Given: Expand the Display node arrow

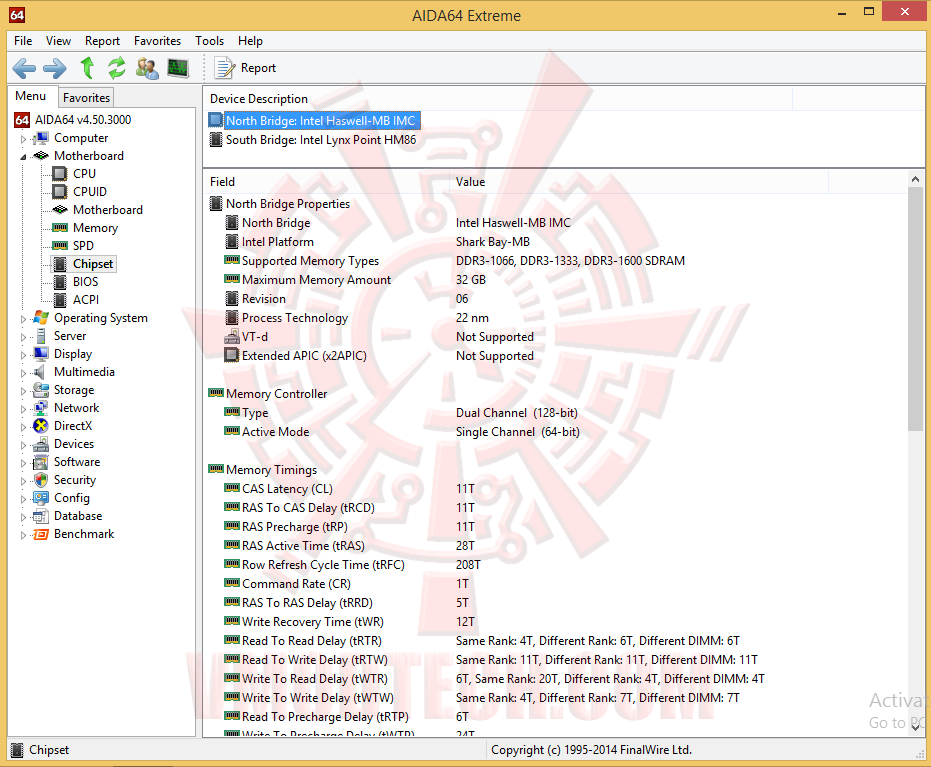Looking at the screenshot, I should click(23, 355).
